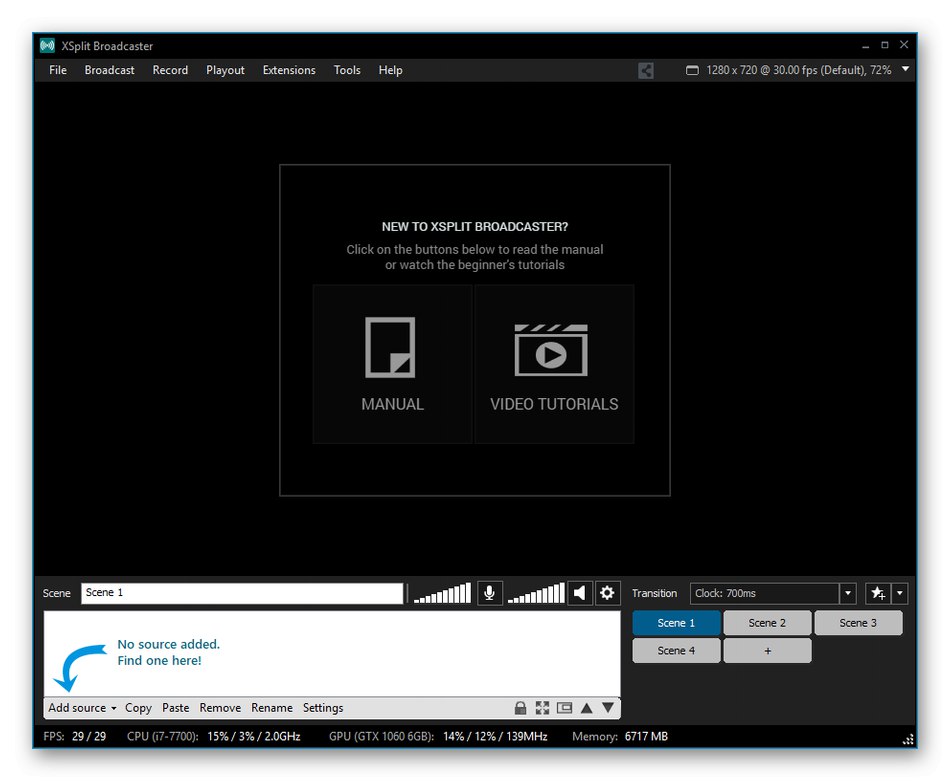Viewport: 950px width, 781px height.
Task: Expand the favorite transitions dropdown arrow
Action: [x=900, y=593]
